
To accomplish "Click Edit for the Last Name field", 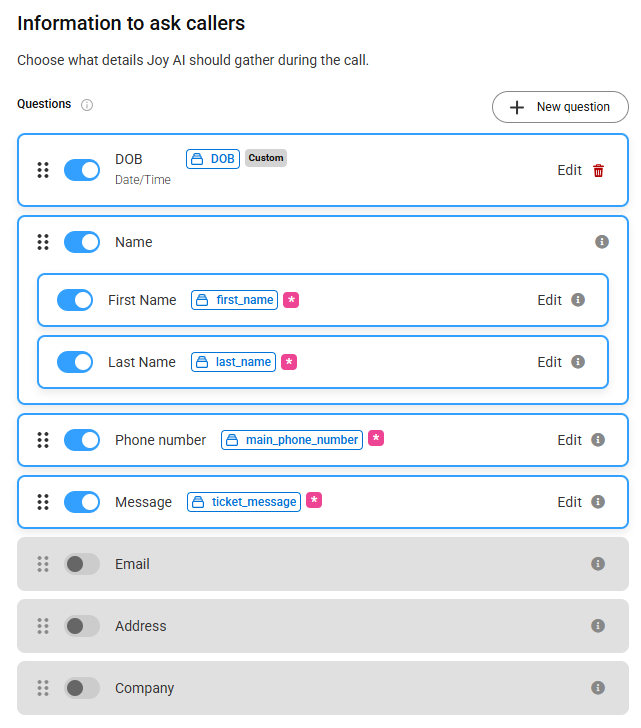I will [x=549, y=362].
